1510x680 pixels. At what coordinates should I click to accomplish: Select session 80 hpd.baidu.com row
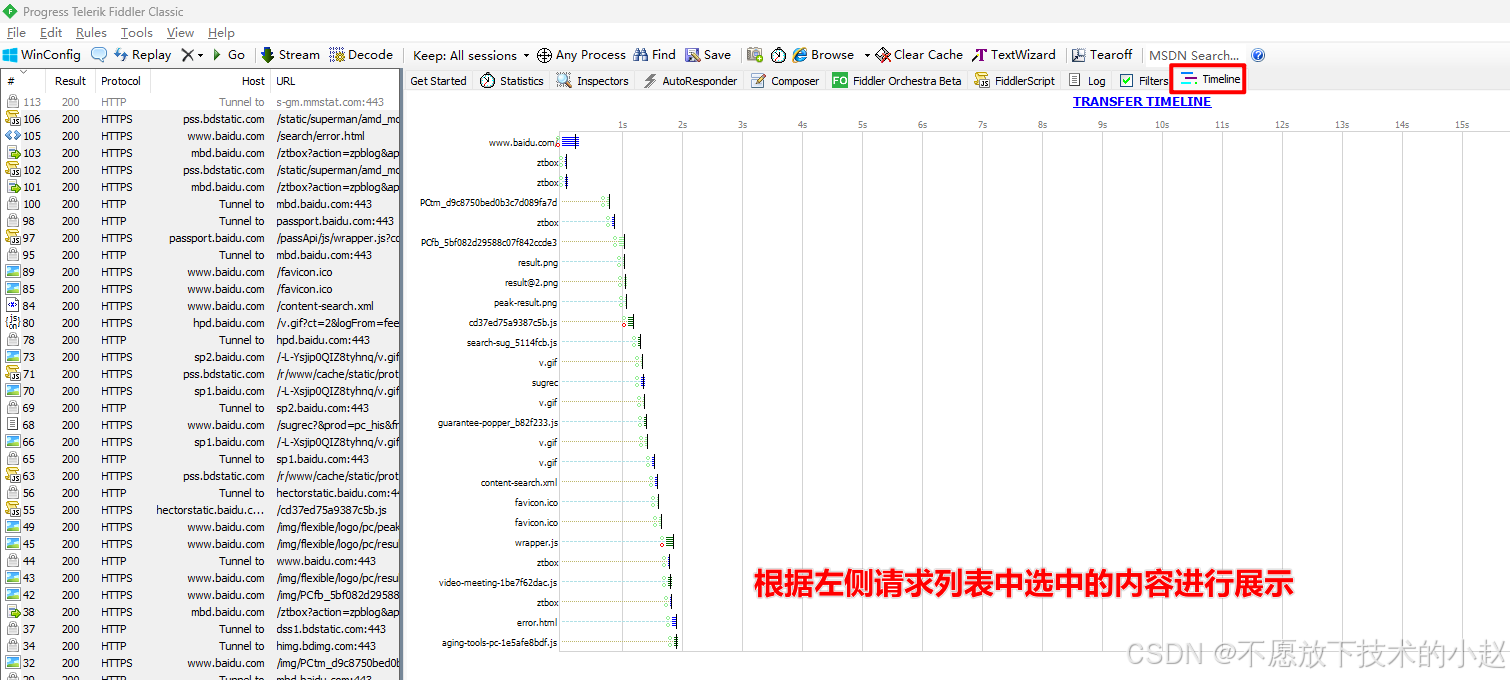pos(200,323)
